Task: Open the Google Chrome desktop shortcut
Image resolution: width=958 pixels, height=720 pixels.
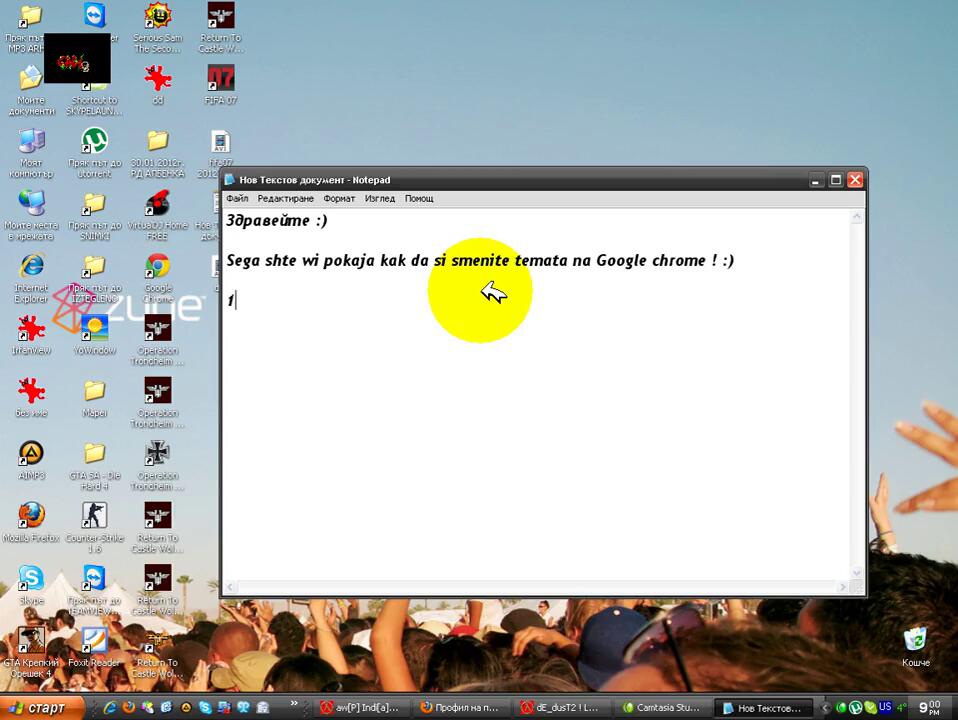Action: tap(157, 267)
